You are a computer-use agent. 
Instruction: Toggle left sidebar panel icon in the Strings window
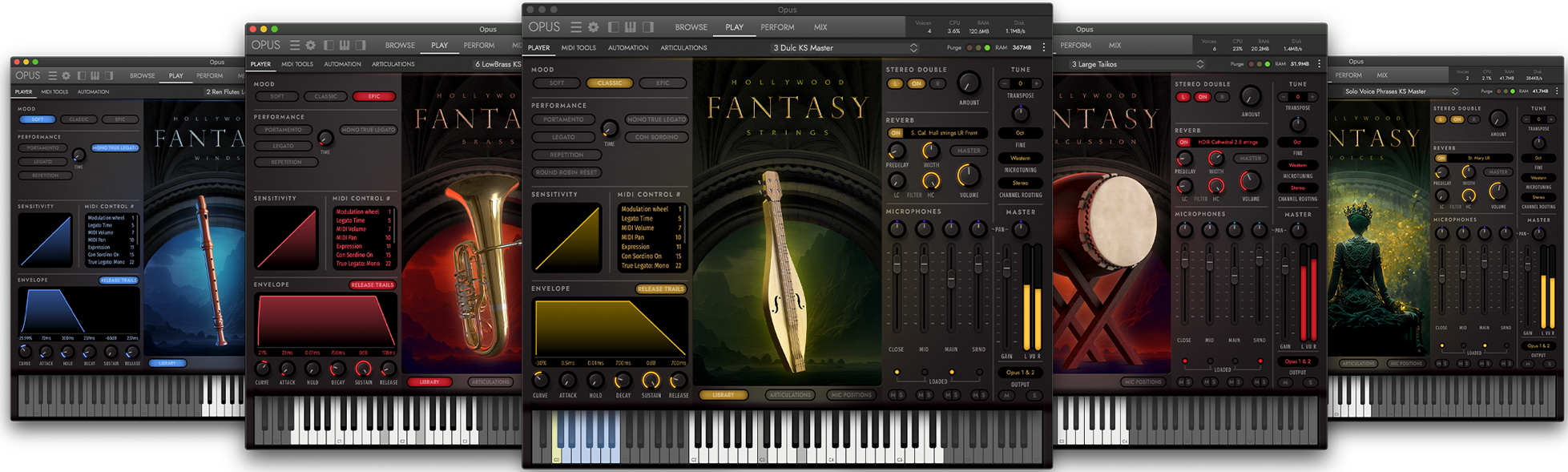[614, 27]
